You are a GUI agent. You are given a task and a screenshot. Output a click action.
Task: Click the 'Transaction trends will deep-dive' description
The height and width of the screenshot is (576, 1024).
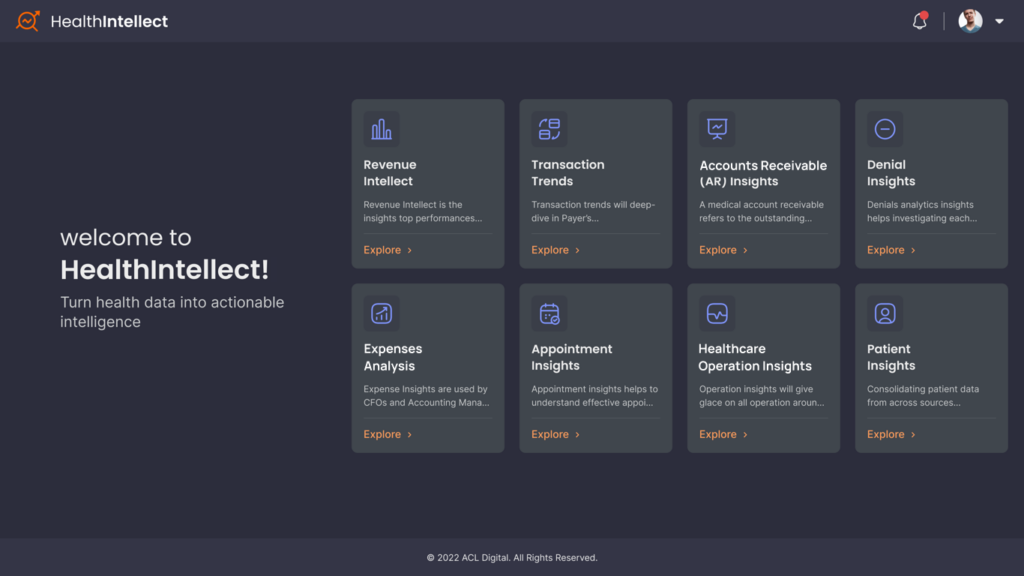point(593,211)
